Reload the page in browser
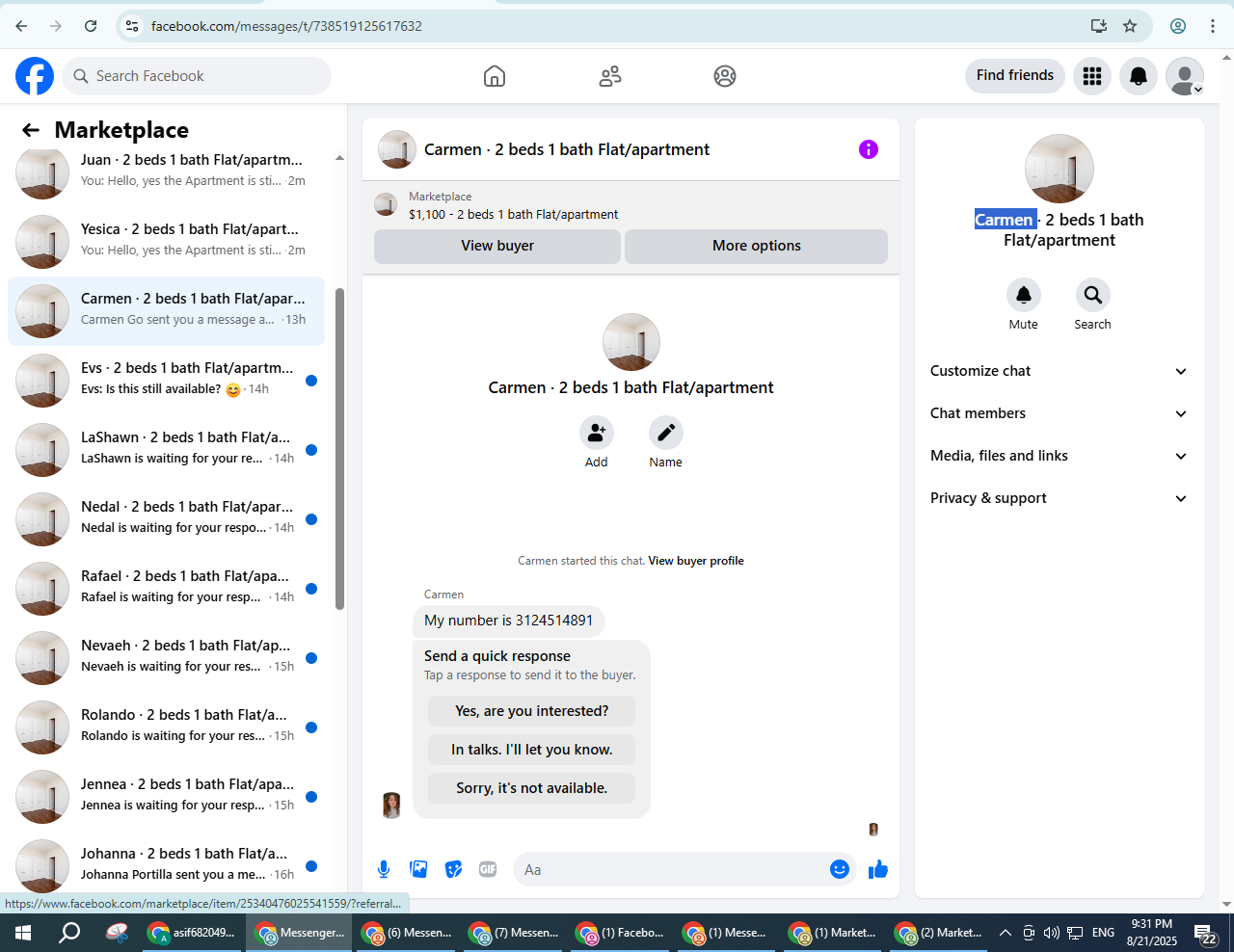Image resolution: width=1234 pixels, height=952 pixels. (91, 26)
